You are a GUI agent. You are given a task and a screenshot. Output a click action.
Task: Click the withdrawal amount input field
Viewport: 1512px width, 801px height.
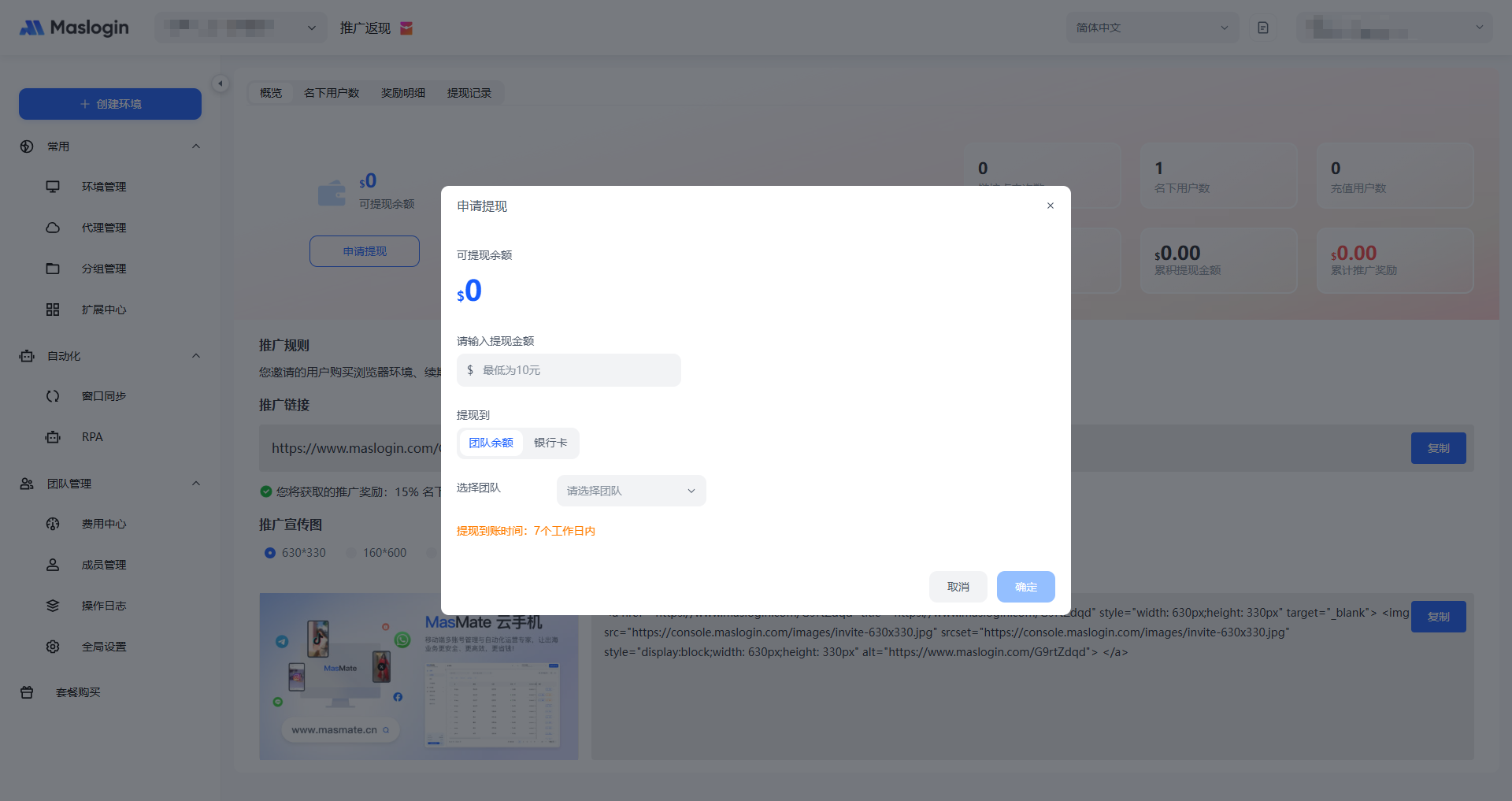(576, 370)
